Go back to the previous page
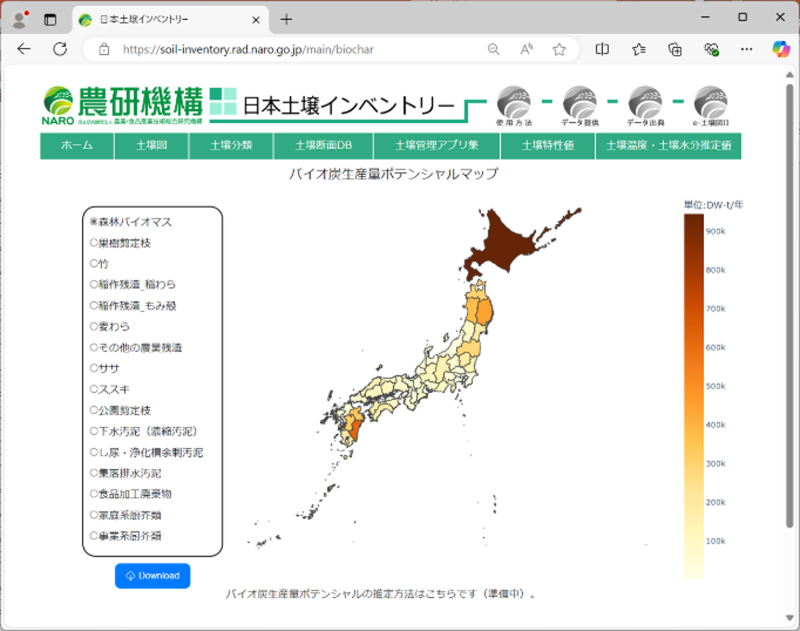The image size is (800, 631). click(x=24, y=49)
